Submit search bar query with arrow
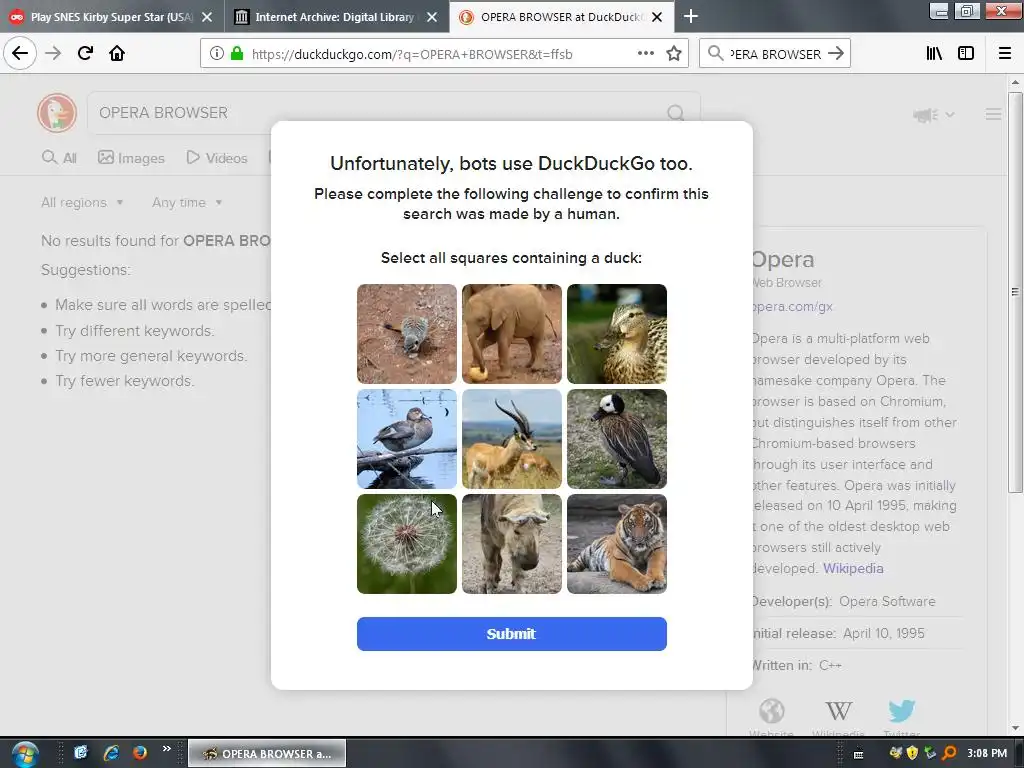Image resolution: width=1024 pixels, height=768 pixels. click(836, 54)
